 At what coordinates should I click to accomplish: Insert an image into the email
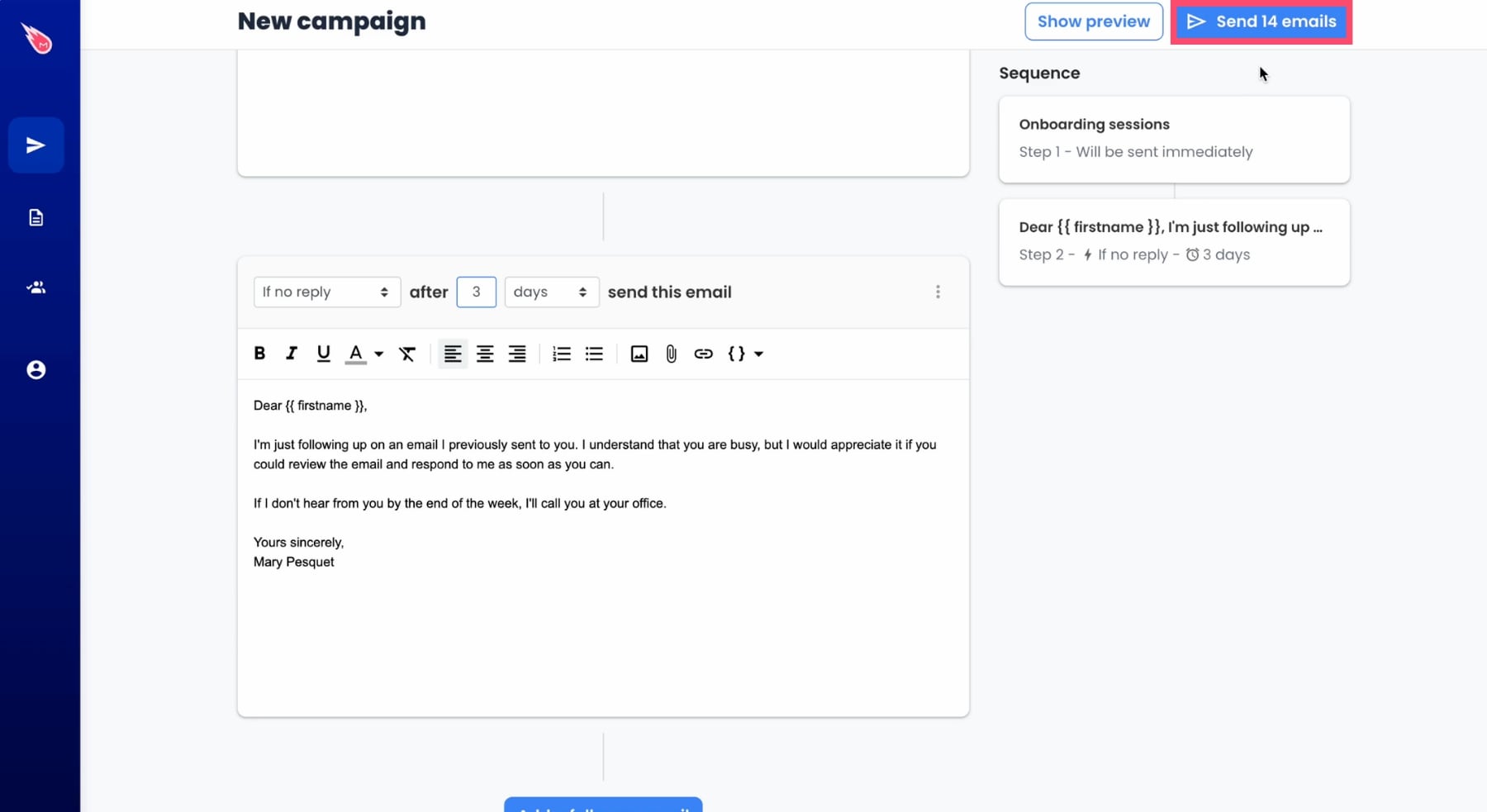pos(639,354)
